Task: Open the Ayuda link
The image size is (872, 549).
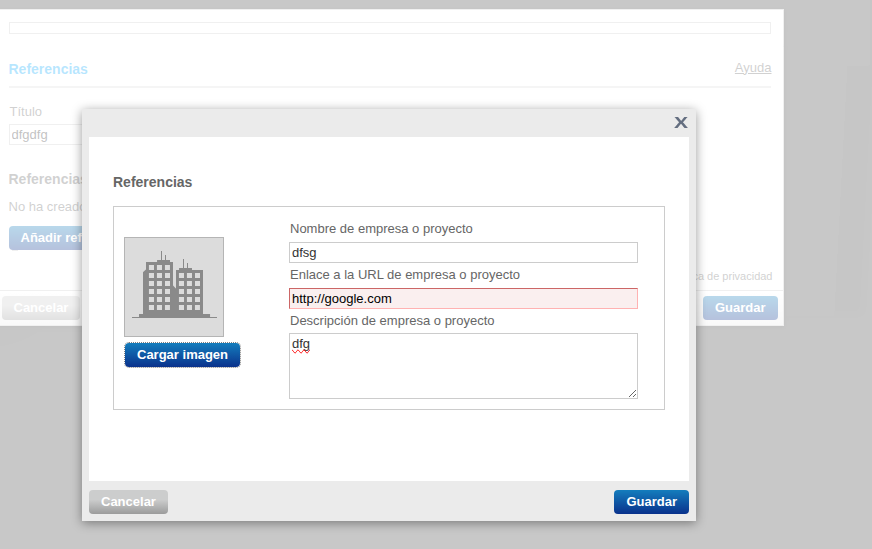Action: (752, 68)
